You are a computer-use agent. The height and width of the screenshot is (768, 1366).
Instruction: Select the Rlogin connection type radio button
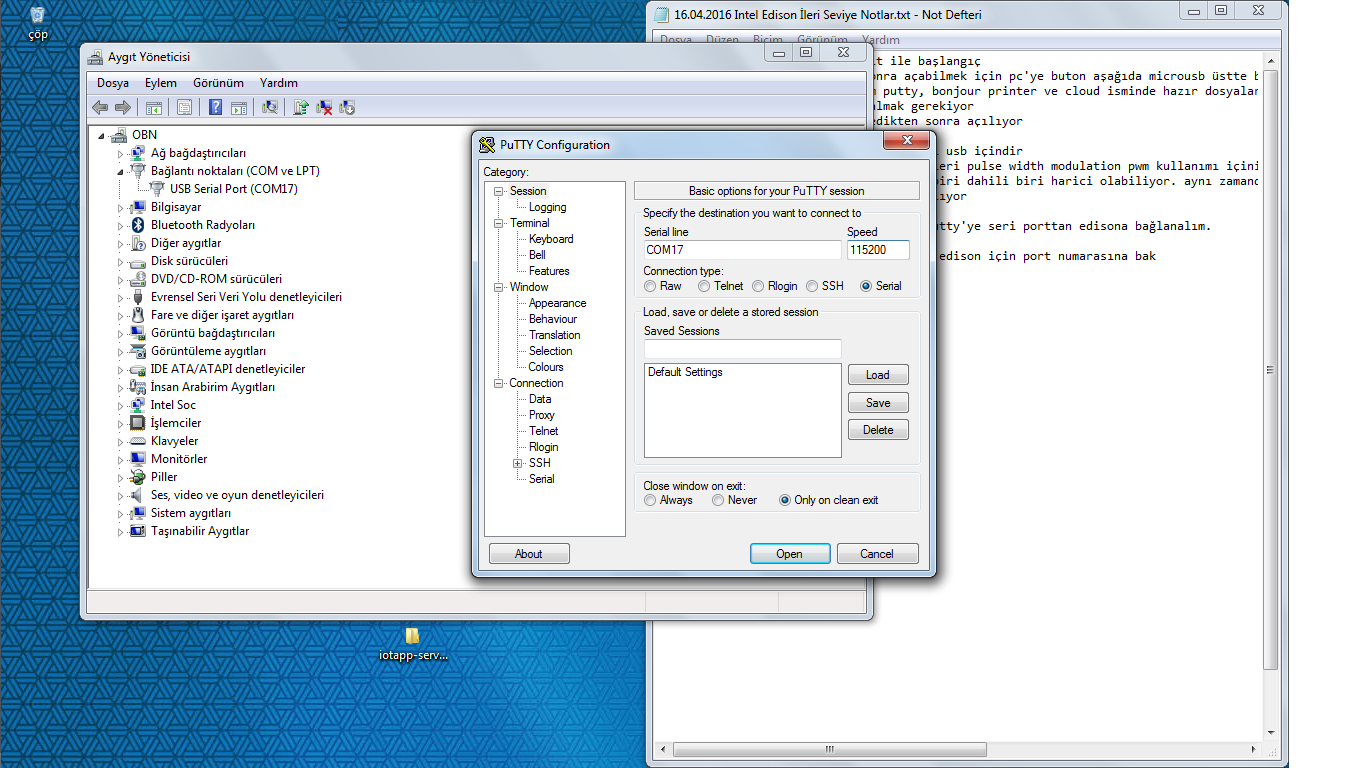pos(758,286)
